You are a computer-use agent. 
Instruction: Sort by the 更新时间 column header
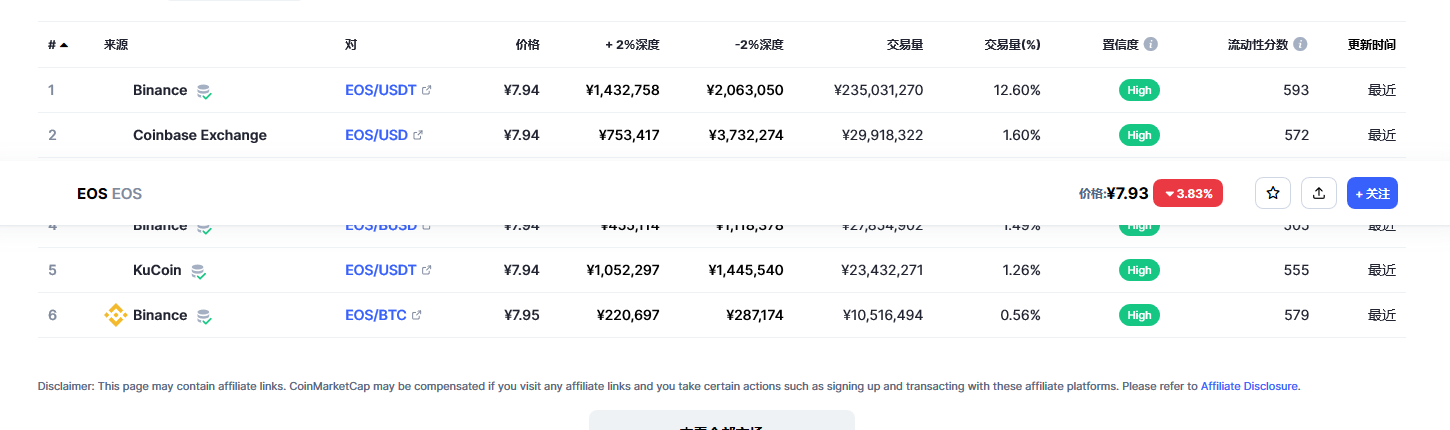1371,45
